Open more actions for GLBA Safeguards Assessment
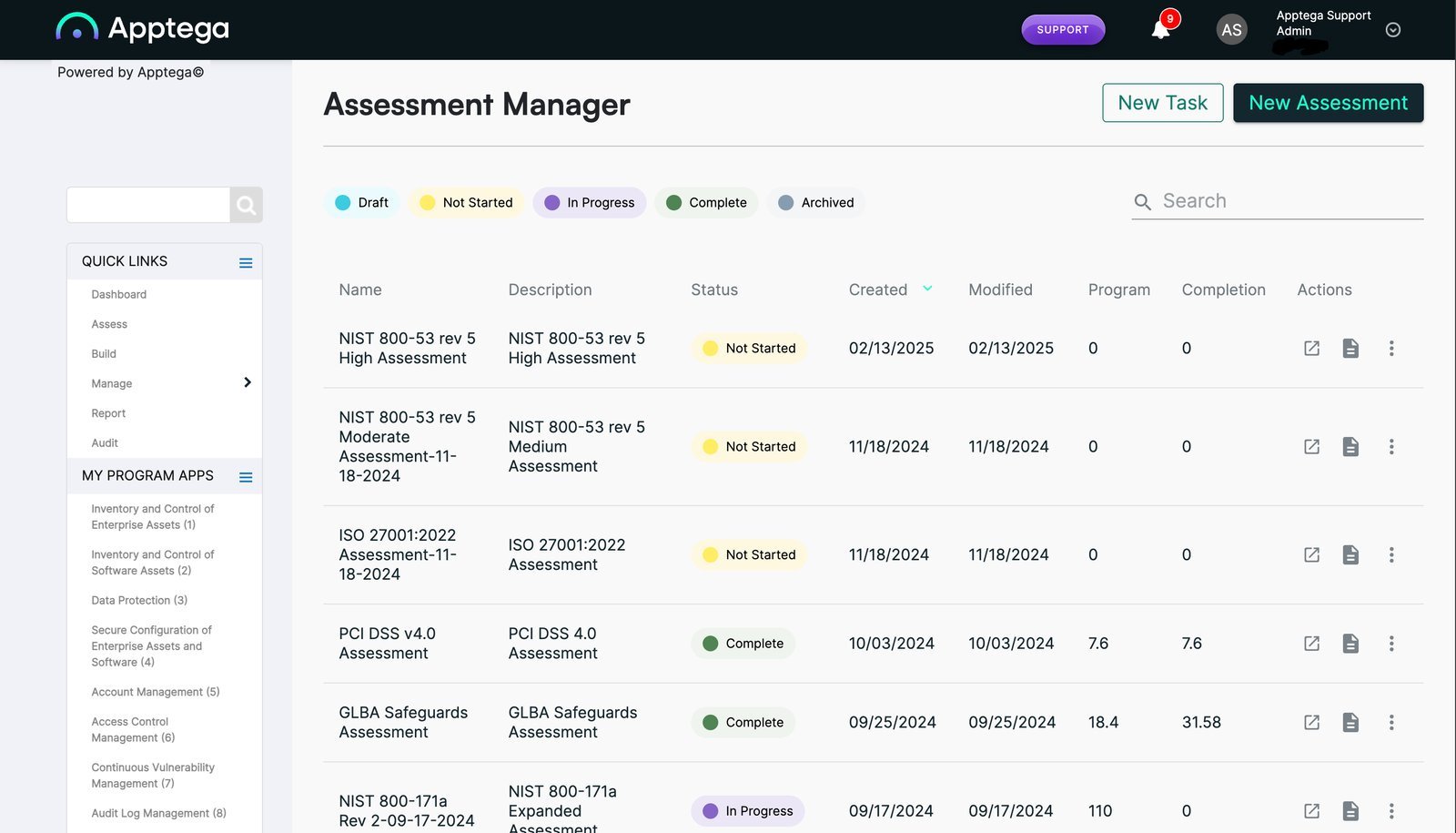The width and height of the screenshot is (1456, 833). pyautogui.click(x=1390, y=722)
